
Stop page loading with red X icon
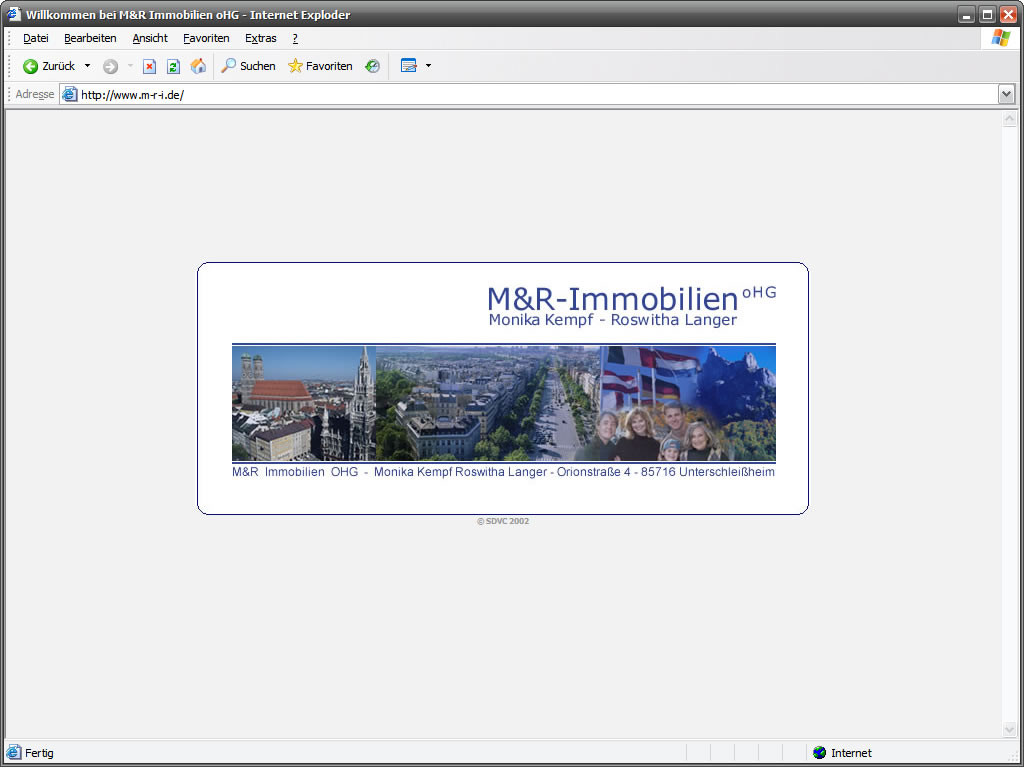pyautogui.click(x=149, y=66)
